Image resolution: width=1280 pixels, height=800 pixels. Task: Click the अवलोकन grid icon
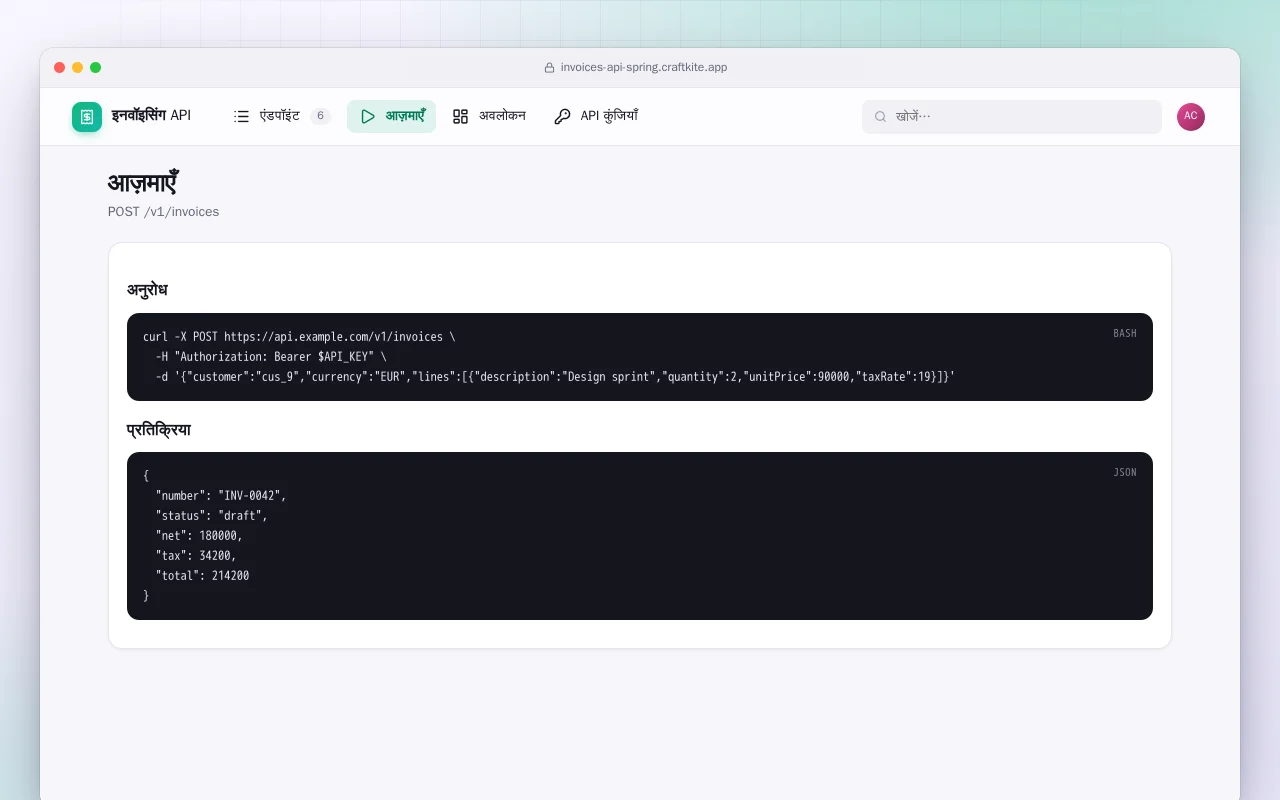pos(460,116)
